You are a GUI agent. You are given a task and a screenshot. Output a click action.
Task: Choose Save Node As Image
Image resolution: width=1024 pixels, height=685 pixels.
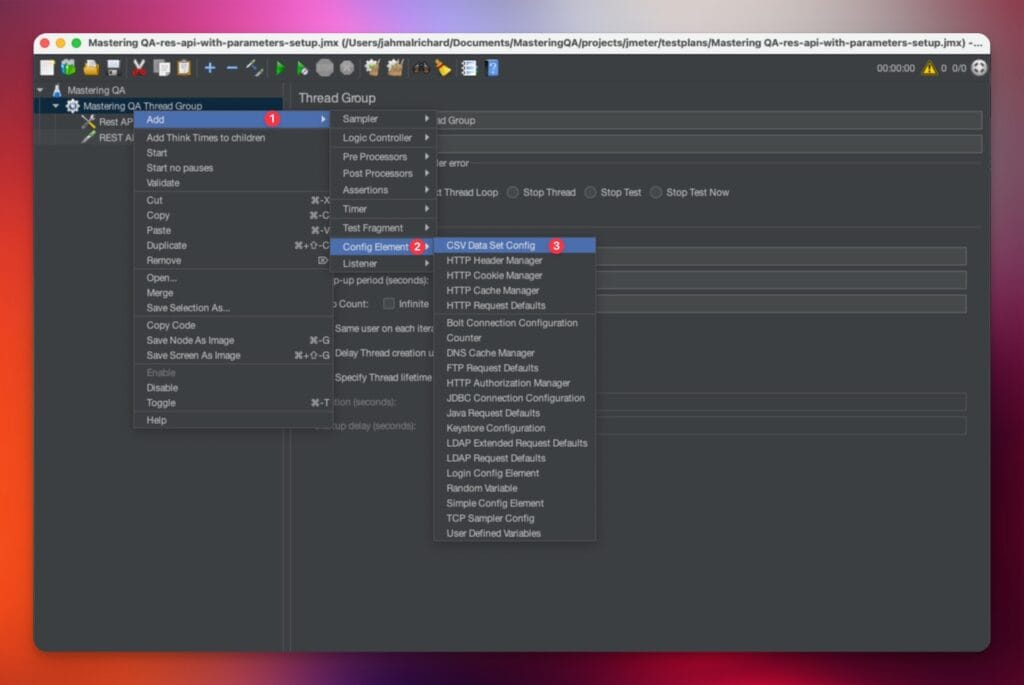[x=232, y=340]
